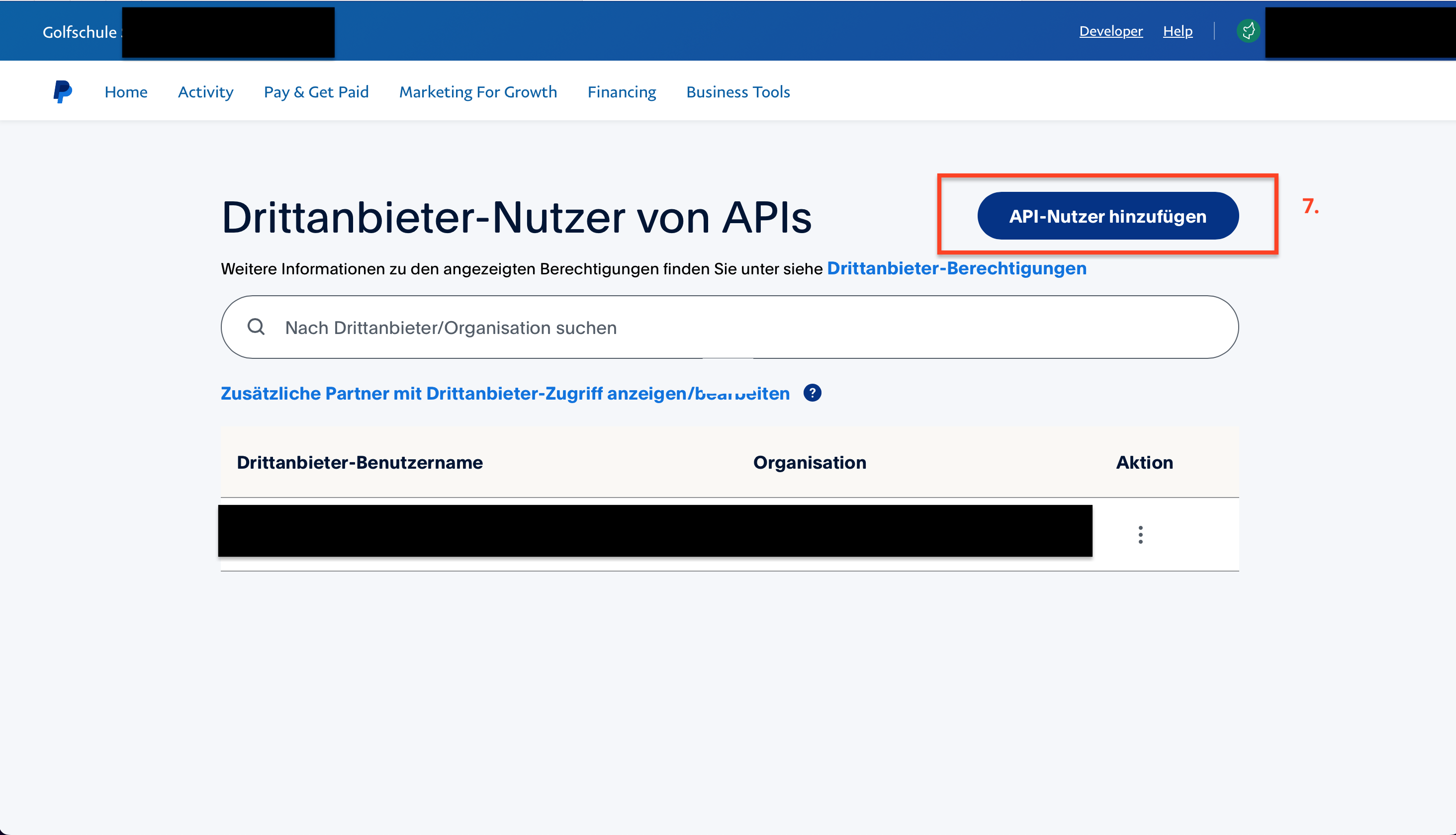Click the API-Nutzer hinzufügen button

(x=1108, y=216)
